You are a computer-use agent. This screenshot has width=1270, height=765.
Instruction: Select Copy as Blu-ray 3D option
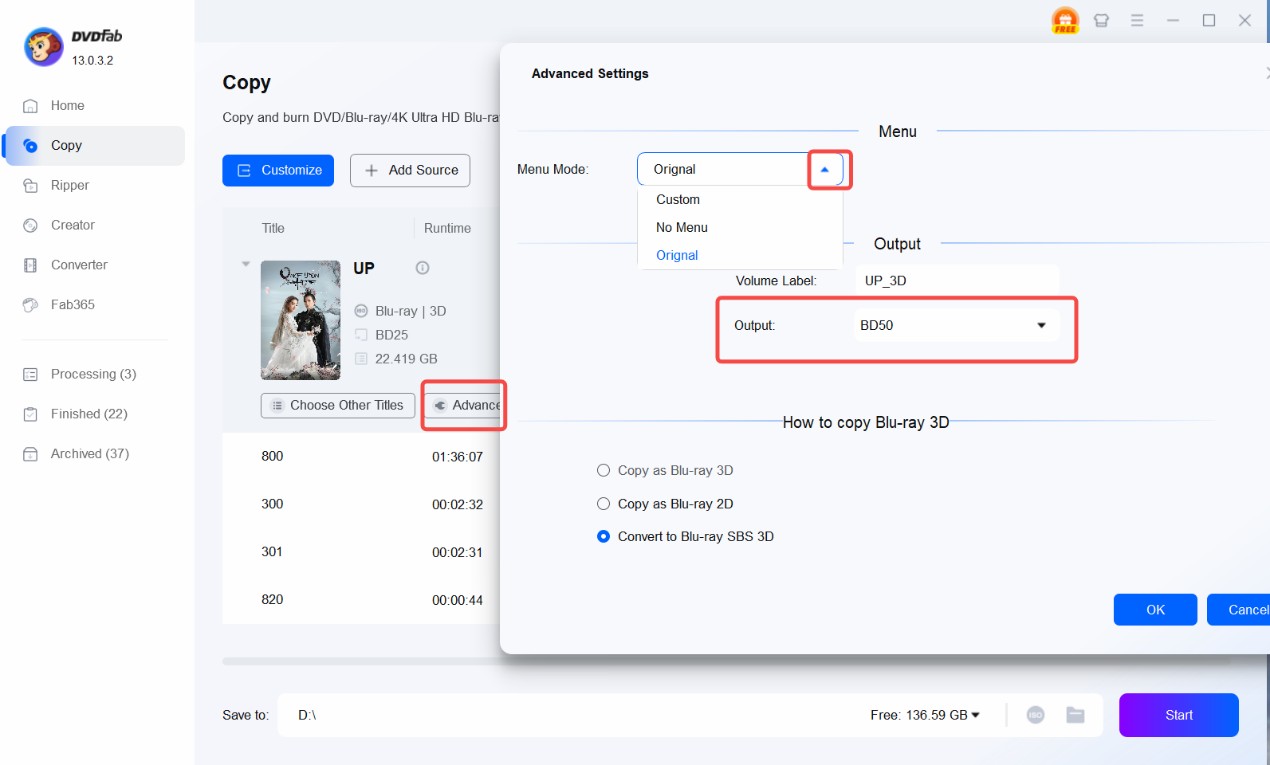(x=603, y=470)
